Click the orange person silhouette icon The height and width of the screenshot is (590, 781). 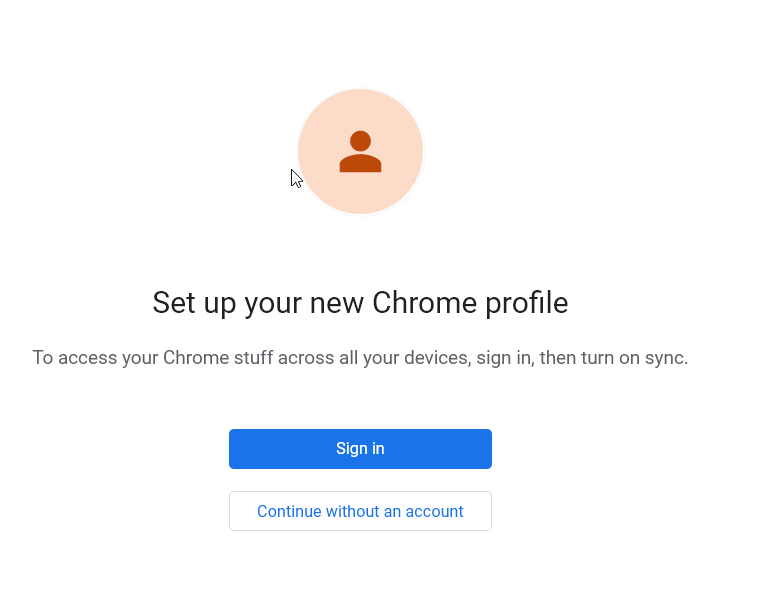pos(360,151)
